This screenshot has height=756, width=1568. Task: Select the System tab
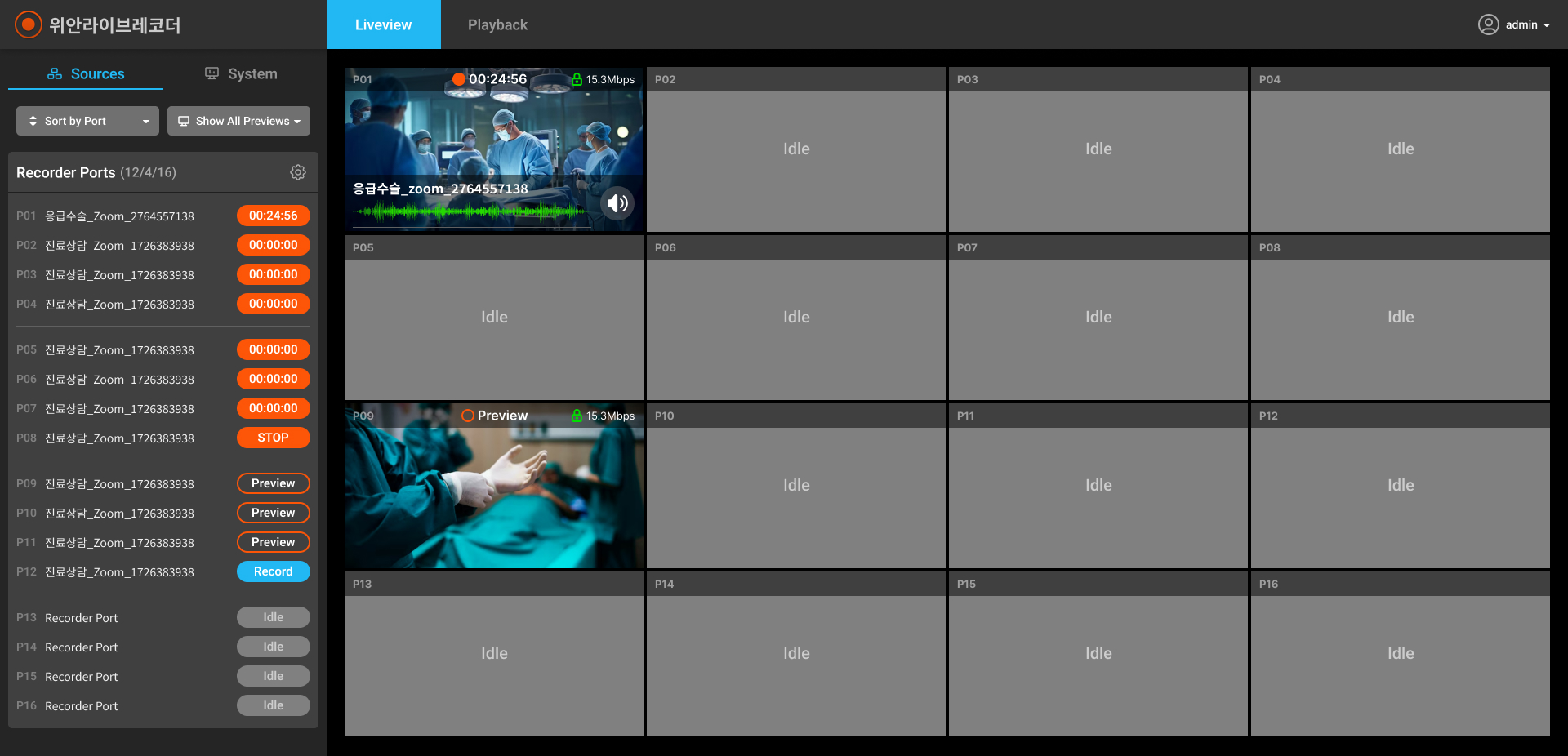click(241, 73)
